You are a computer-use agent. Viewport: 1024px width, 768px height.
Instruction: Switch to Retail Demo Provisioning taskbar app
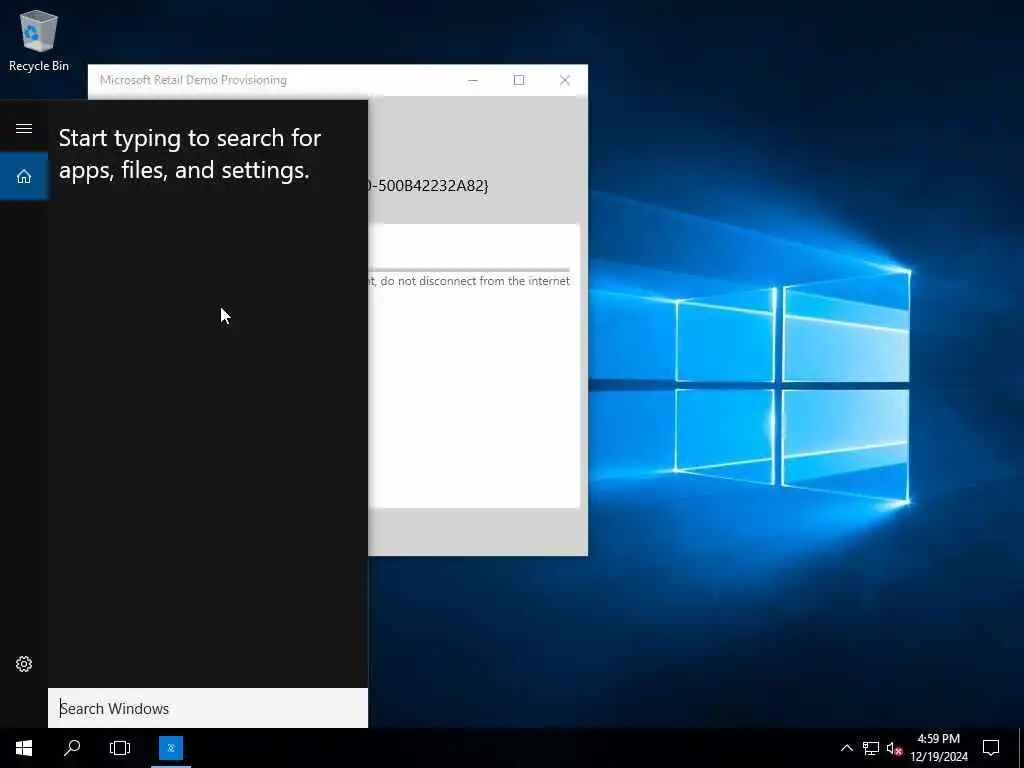(x=171, y=748)
